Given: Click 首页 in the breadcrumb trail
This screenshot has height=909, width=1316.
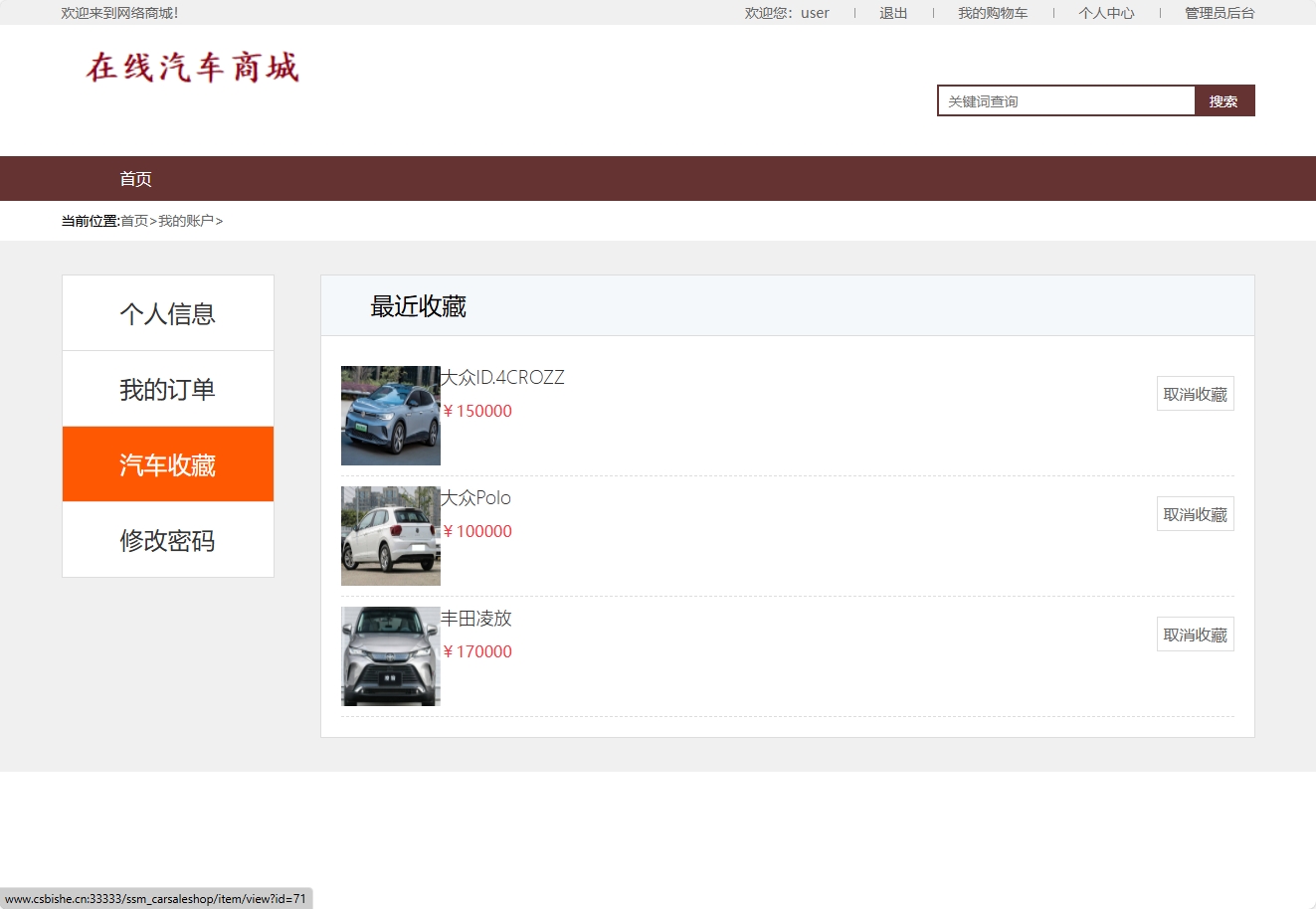Looking at the screenshot, I should 133,220.
